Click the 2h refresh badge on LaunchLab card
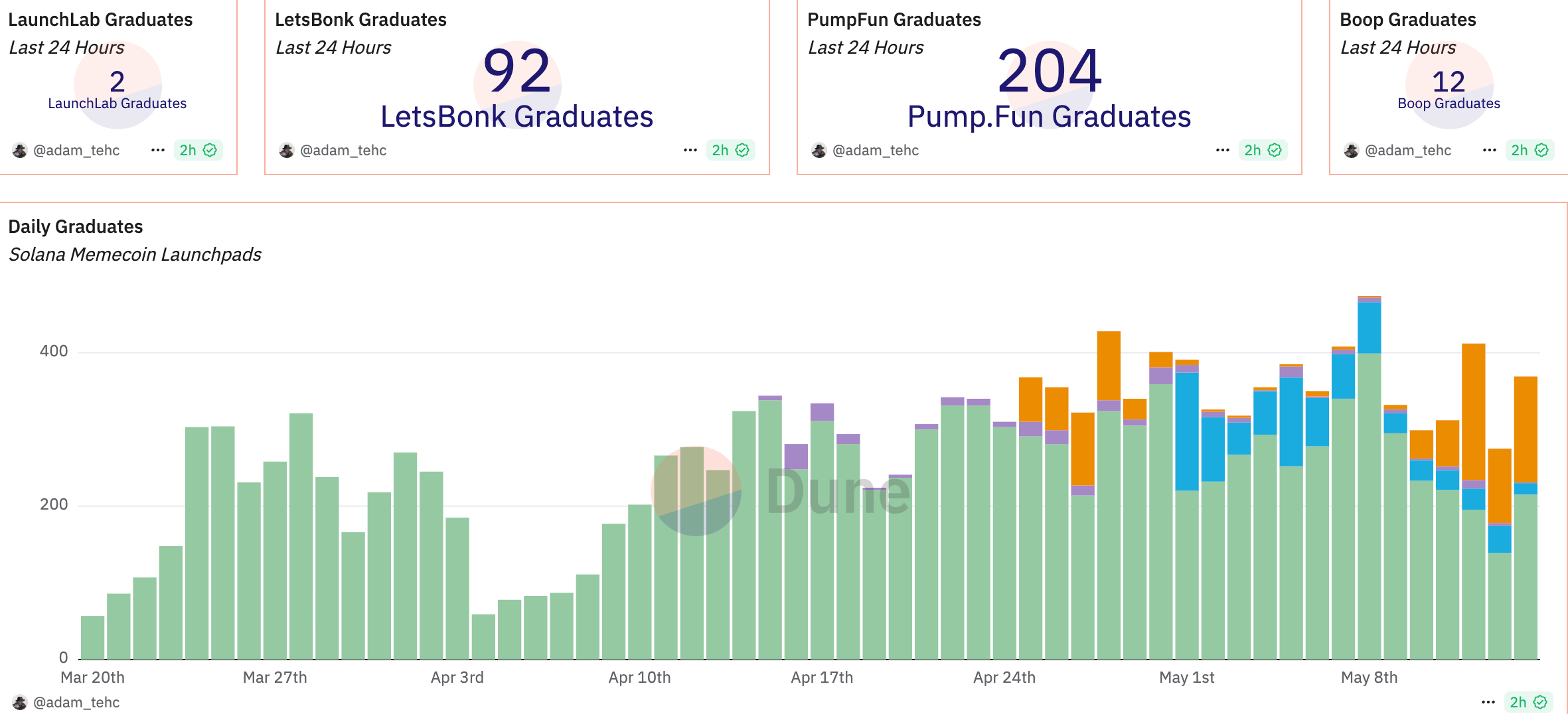Screen dimensions: 1568x714 pyautogui.click(x=198, y=150)
